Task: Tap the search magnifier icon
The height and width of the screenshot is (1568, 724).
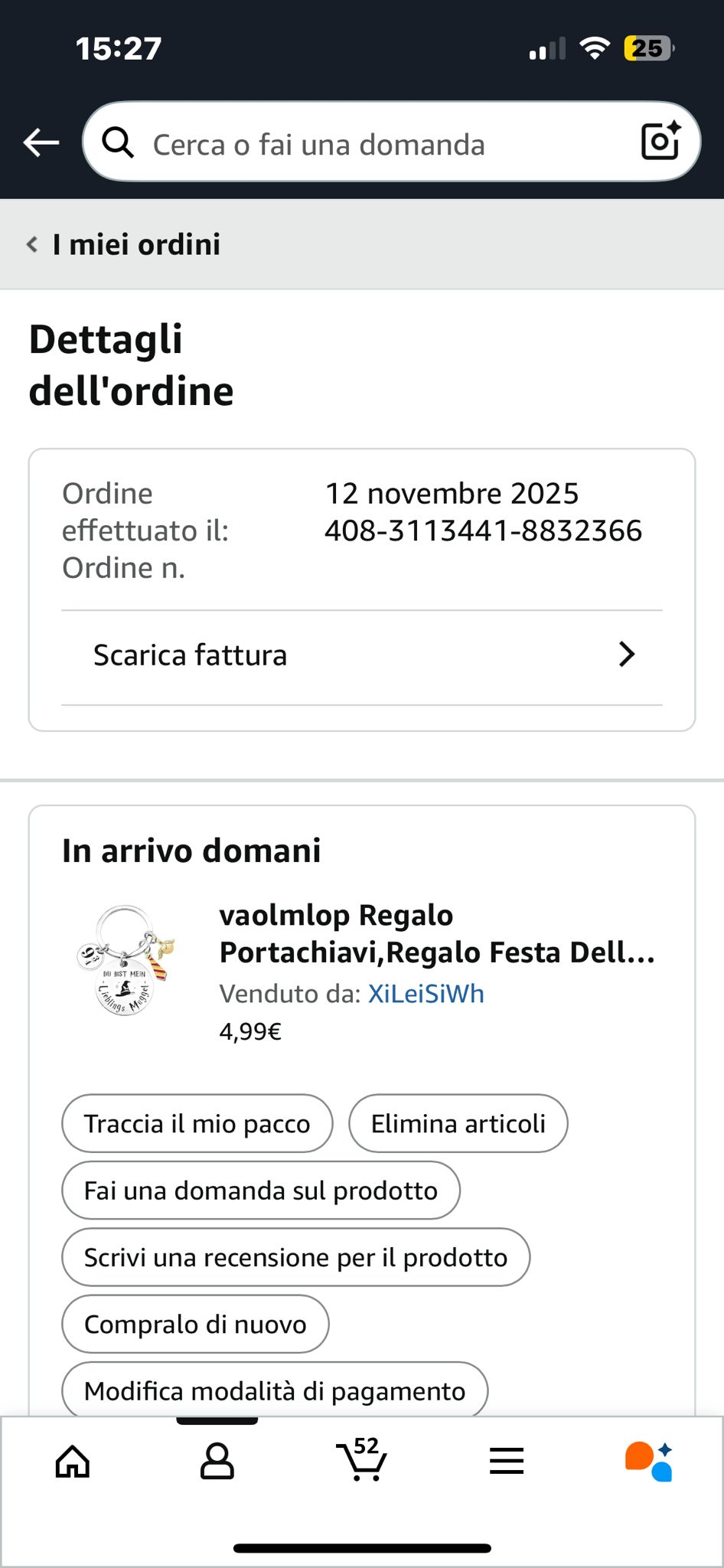Action: pos(118,142)
